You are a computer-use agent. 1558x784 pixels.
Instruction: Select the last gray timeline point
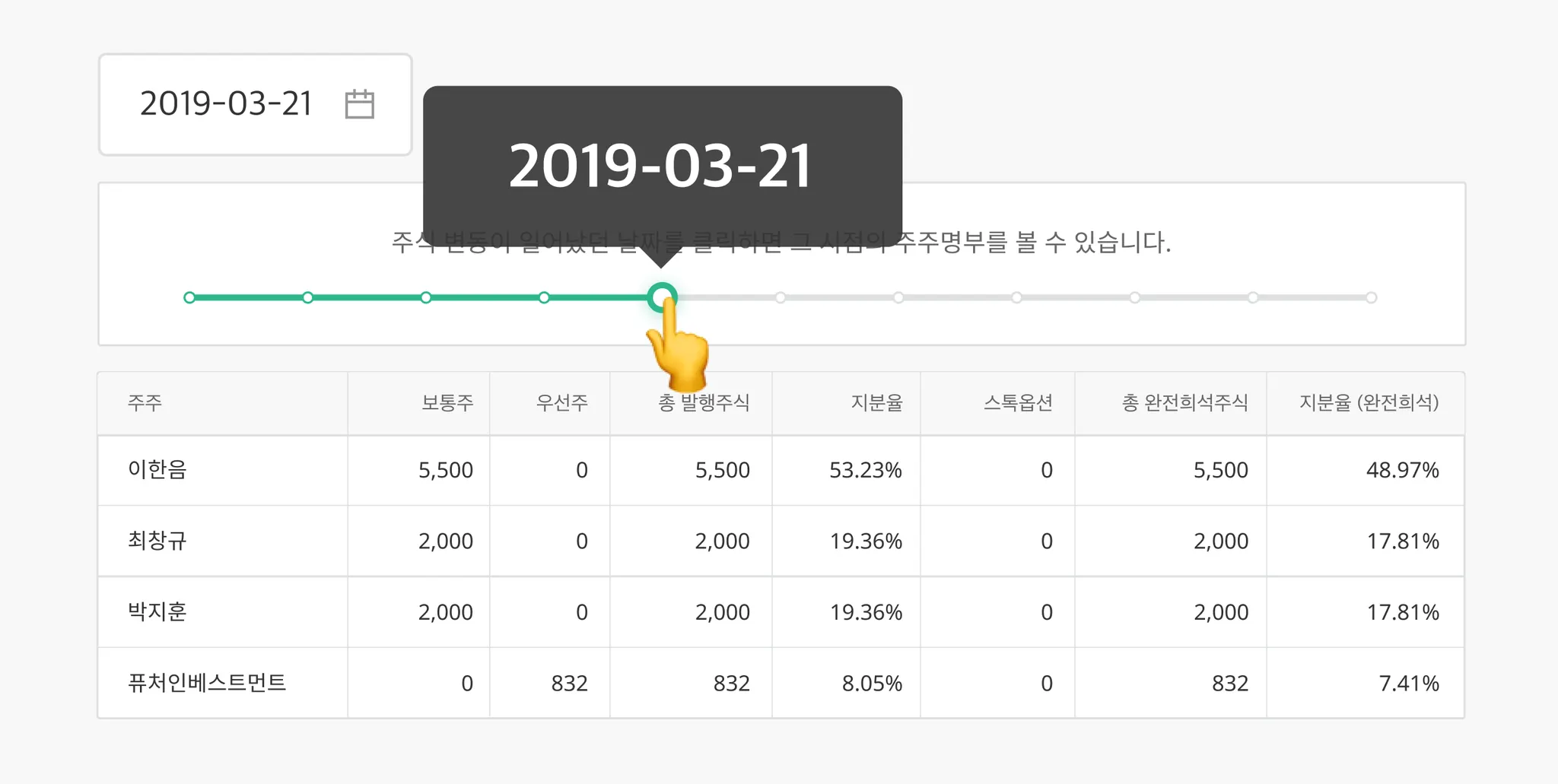click(x=1371, y=297)
